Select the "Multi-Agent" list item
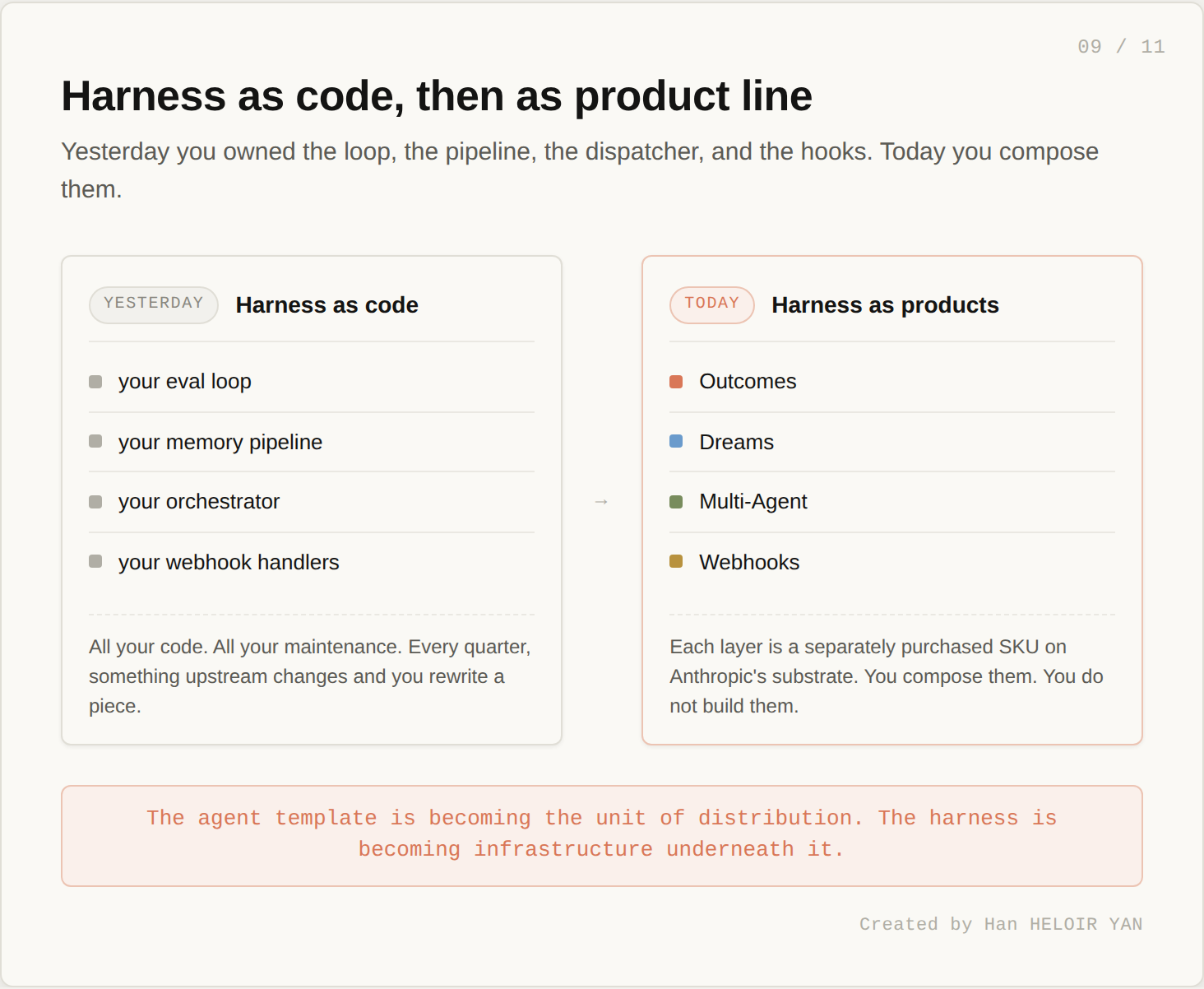 (753, 502)
